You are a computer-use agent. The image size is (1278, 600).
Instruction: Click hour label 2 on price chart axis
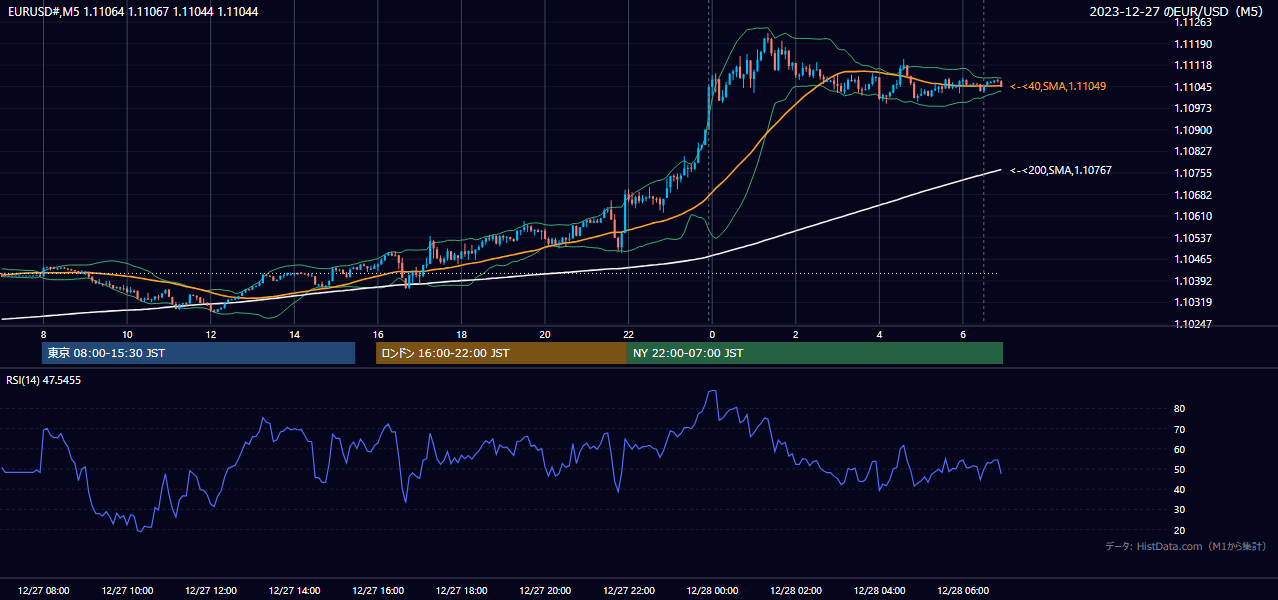796,334
